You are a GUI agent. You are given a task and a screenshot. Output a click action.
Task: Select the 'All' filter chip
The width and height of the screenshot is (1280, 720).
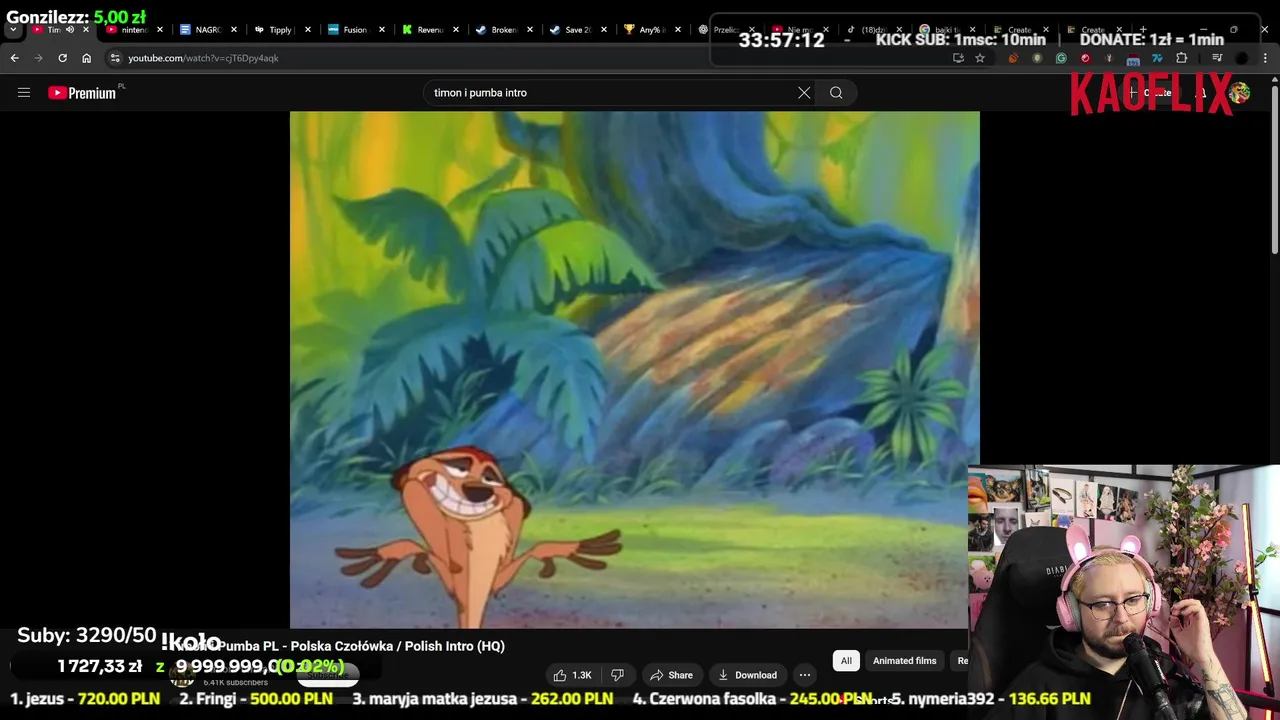coord(846,661)
